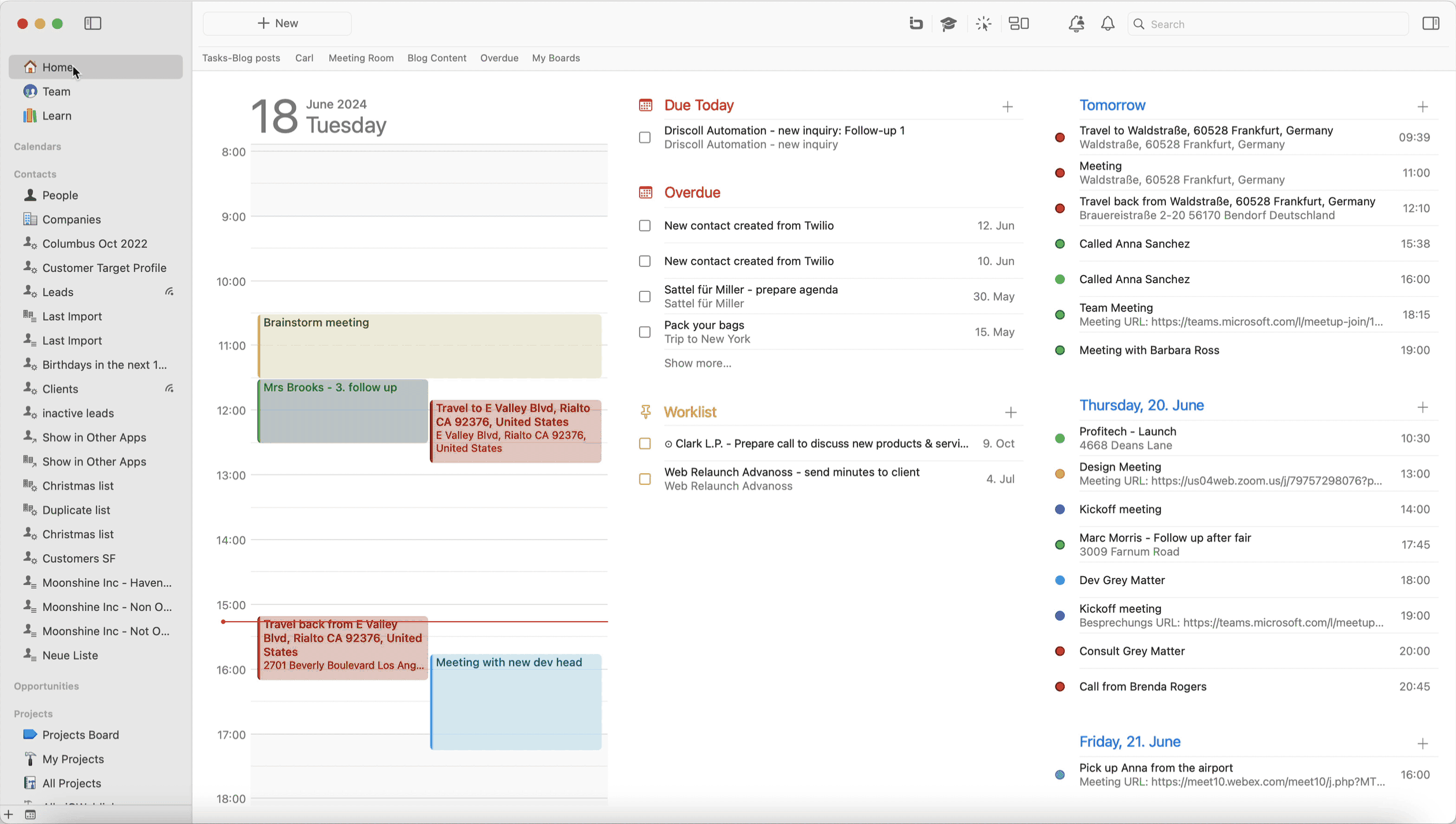Toggle the right sidebar panel icon
This screenshot has width=1456, height=824.
(x=1431, y=24)
